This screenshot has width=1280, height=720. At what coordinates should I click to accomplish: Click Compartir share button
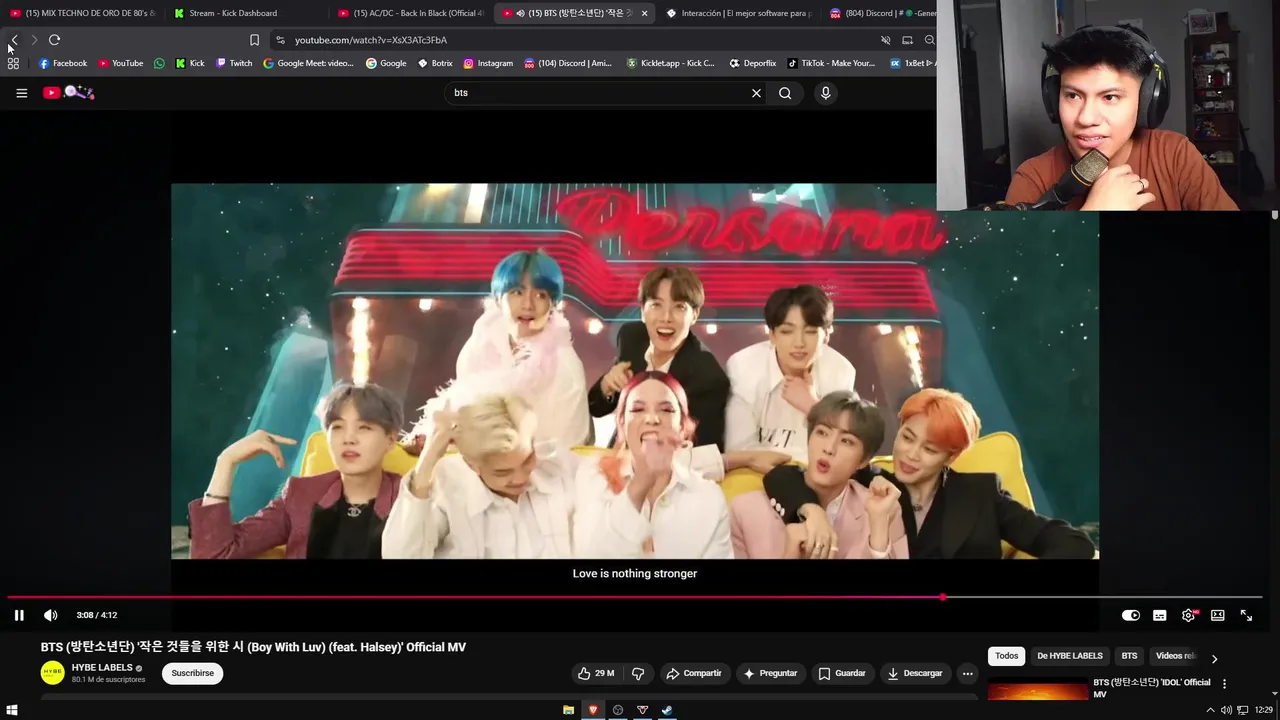click(x=694, y=673)
